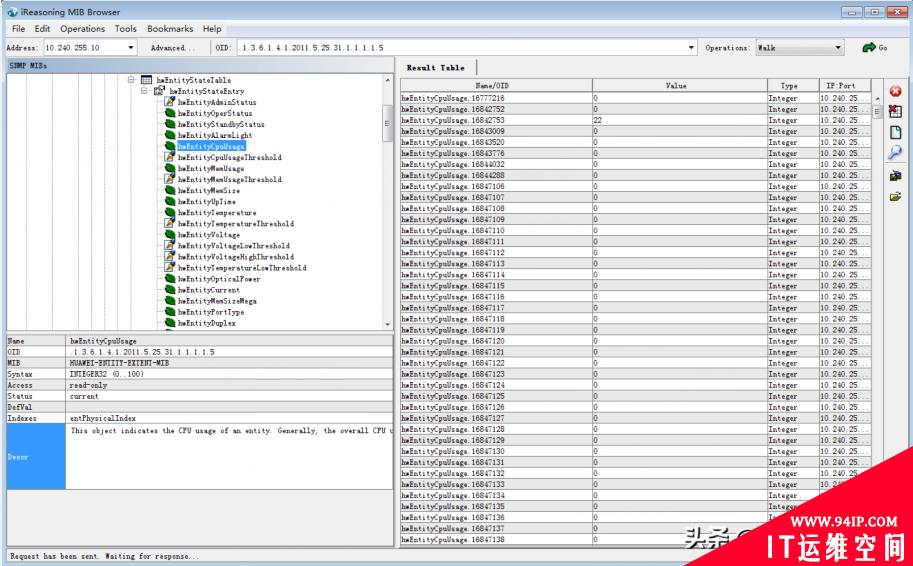The height and width of the screenshot is (566, 913).
Task: Open the Operations menu
Action: coord(83,29)
